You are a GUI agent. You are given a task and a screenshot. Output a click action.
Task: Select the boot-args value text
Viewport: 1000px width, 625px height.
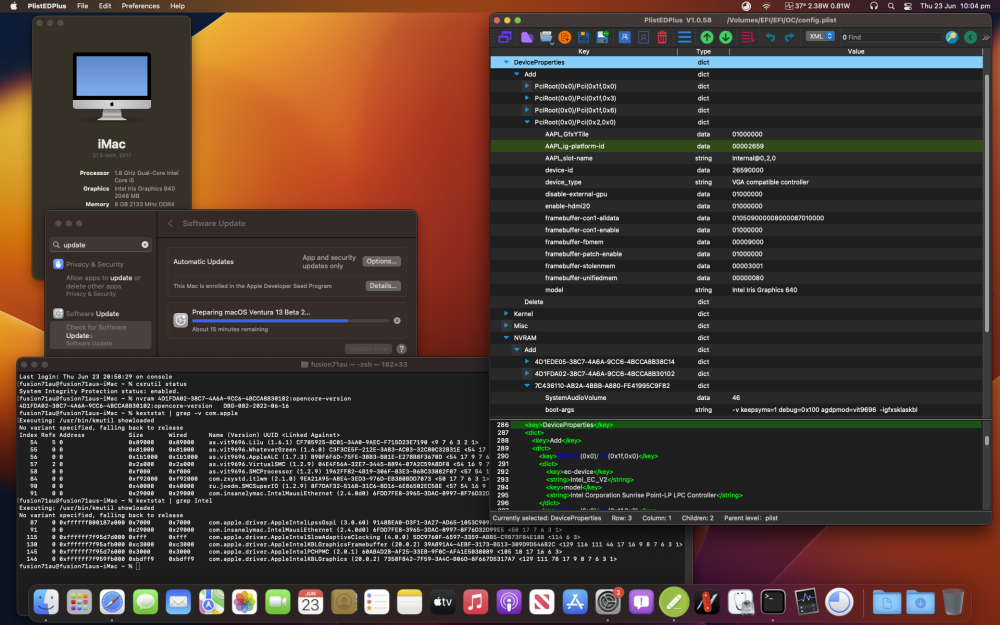825,409
